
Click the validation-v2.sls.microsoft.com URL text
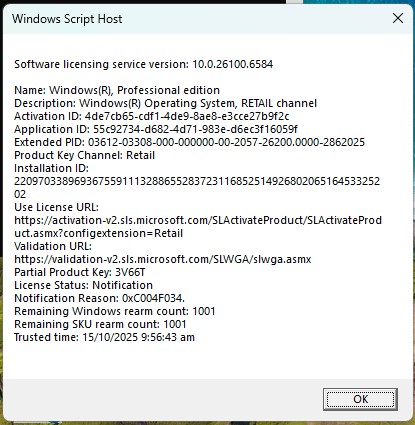(x=163, y=259)
